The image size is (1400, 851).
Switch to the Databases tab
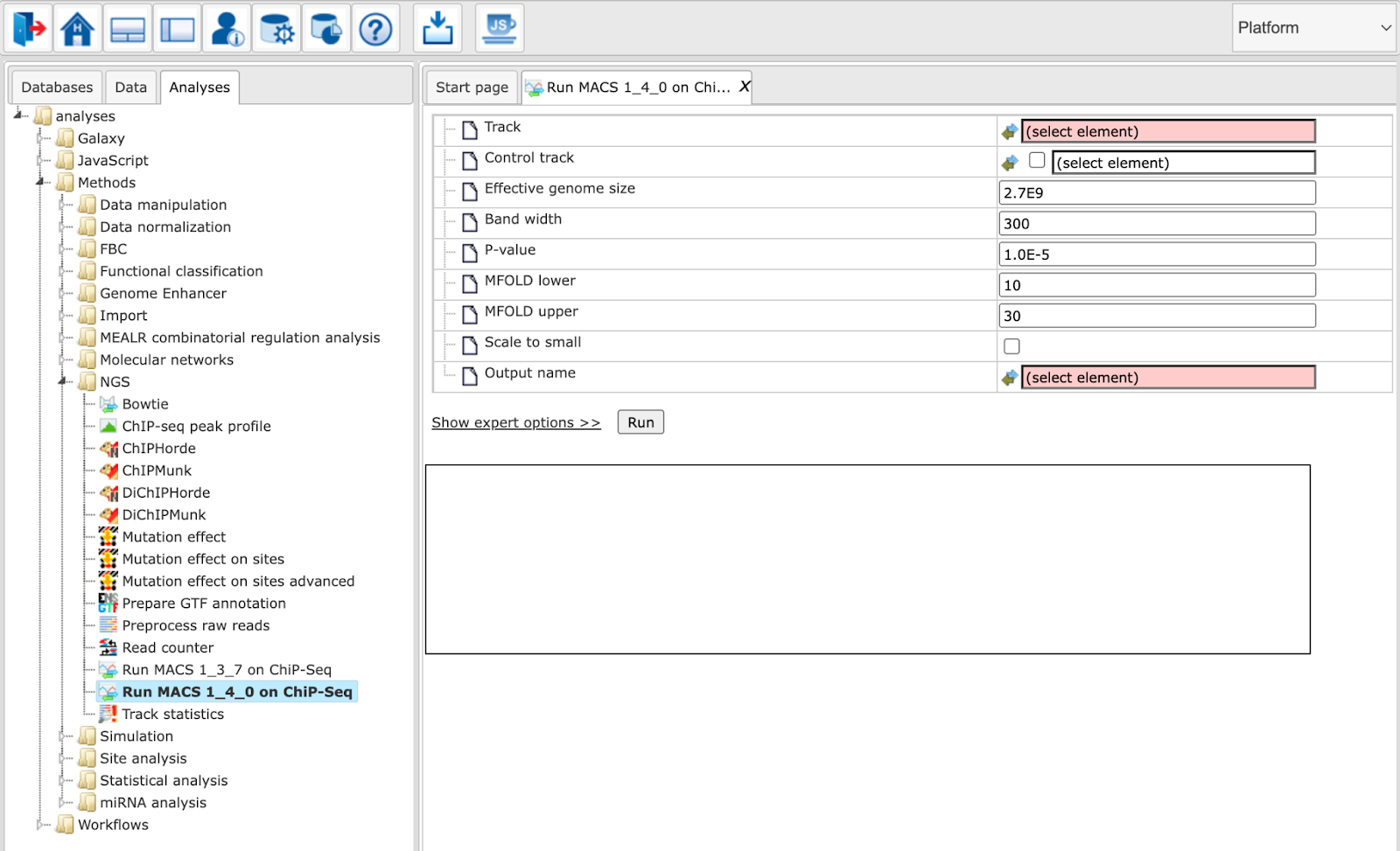pyautogui.click(x=57, y=87)
